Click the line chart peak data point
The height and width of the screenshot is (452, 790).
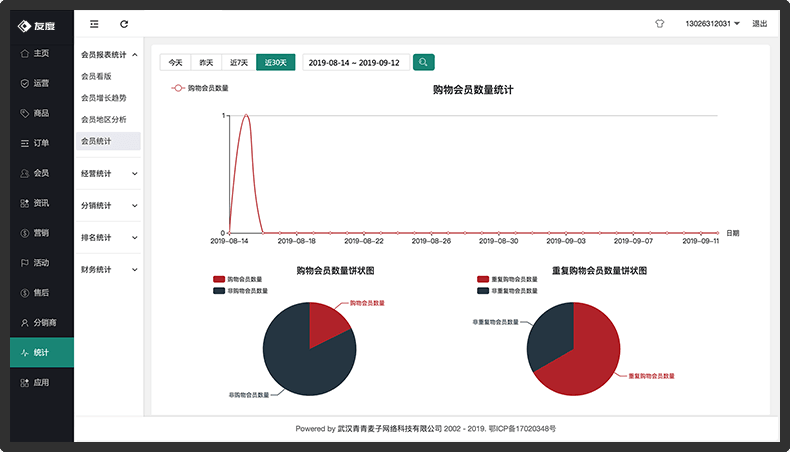point(246,115)
